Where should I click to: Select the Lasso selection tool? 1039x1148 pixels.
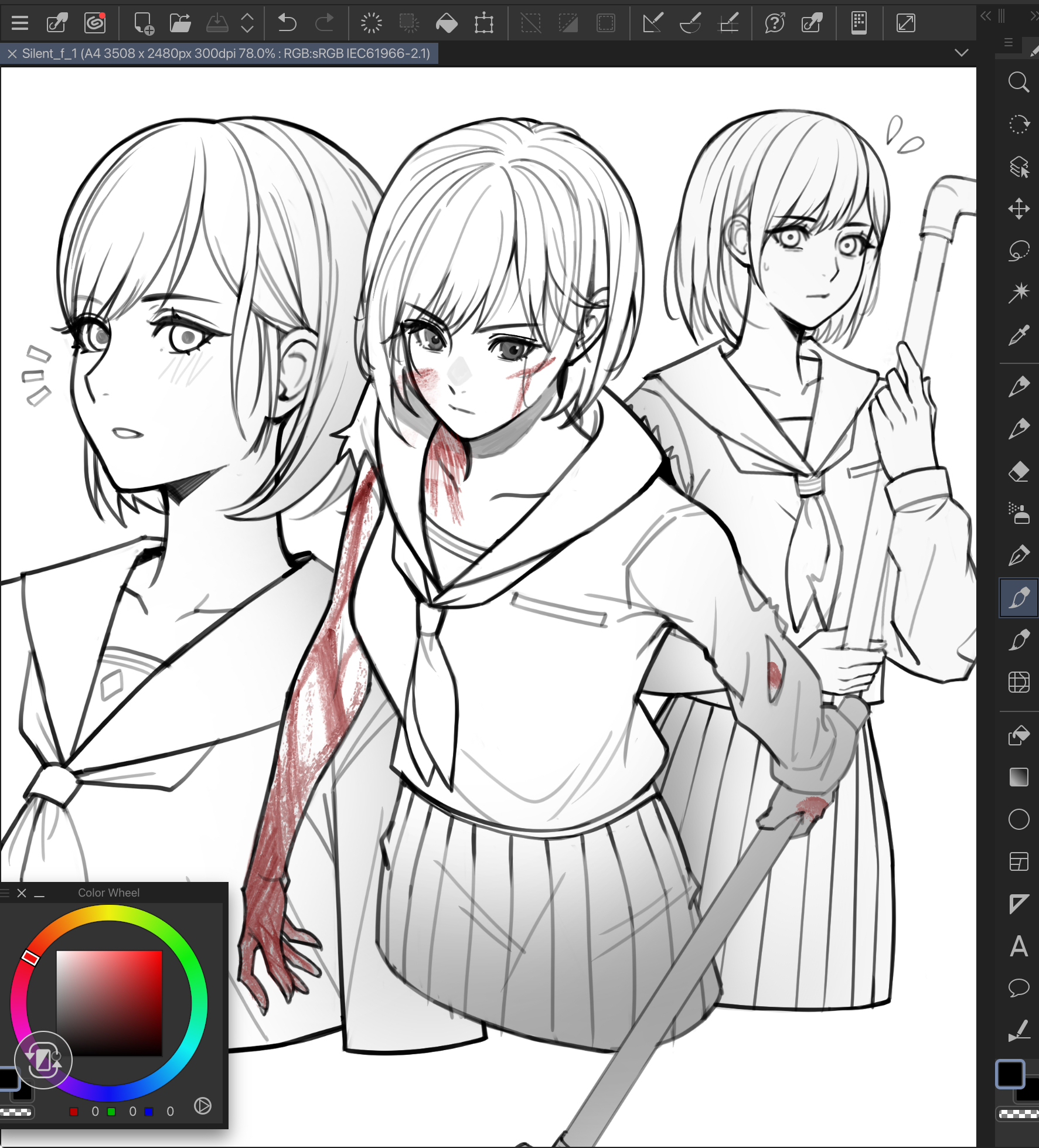tap(1018, 251)
